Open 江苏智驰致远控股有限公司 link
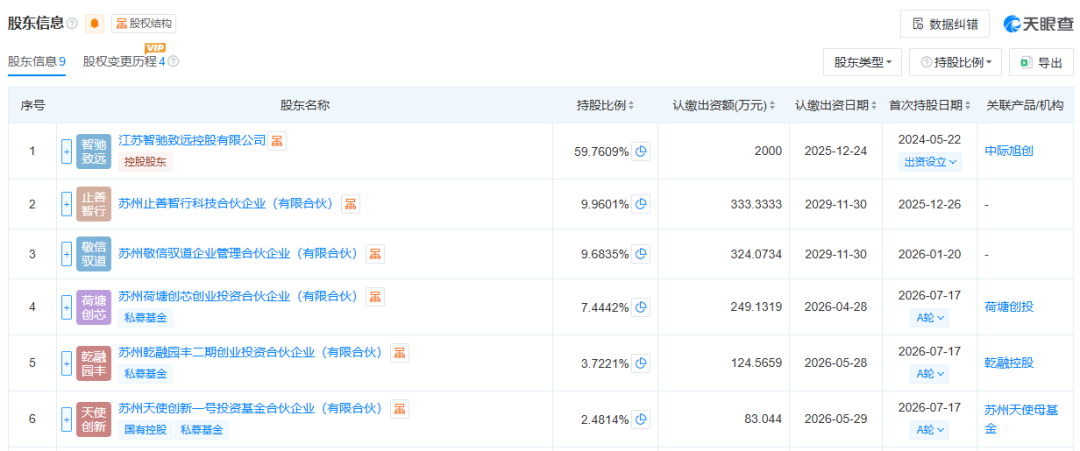The width and height of the screenshot is (1080, 451). pyautogui.click(x=192, y=140)
